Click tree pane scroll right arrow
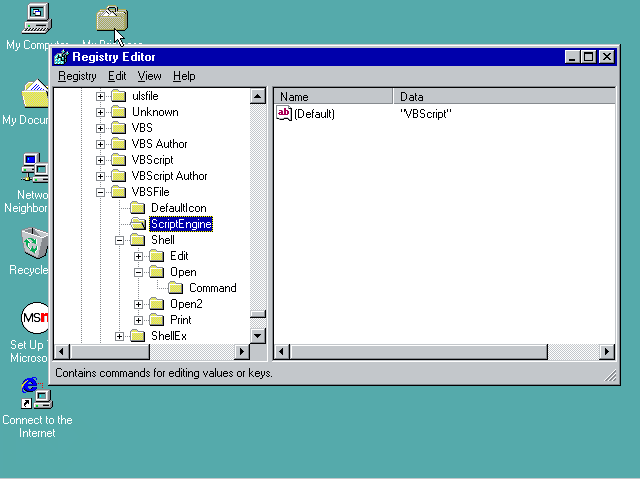Image resolution: width=640 pixels, height=480 pixels. 242,352
